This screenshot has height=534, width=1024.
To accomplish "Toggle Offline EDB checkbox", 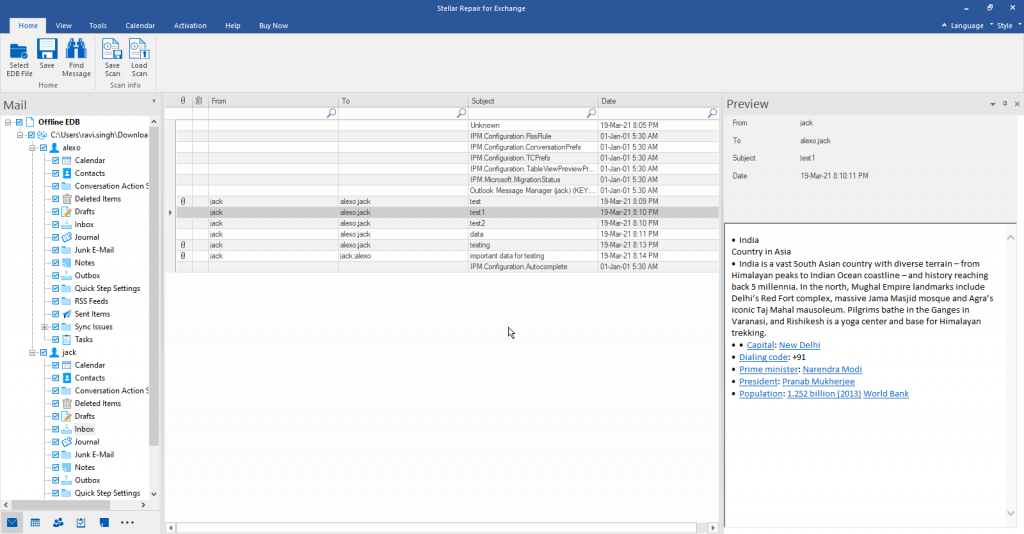I will coord(20,122).
